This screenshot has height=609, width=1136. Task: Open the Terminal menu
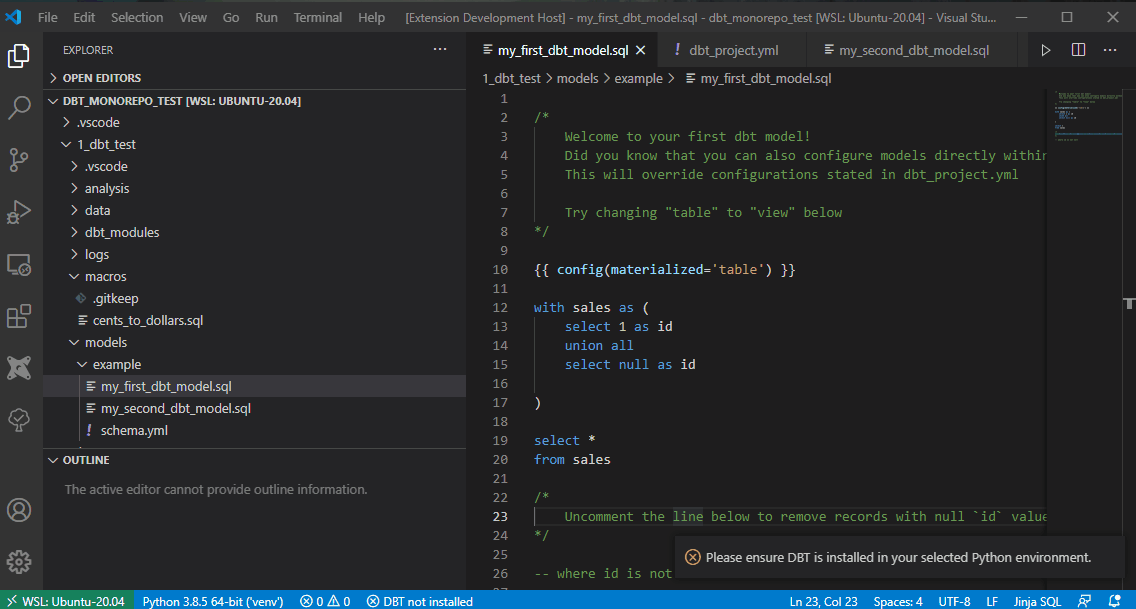coord(317,17)
